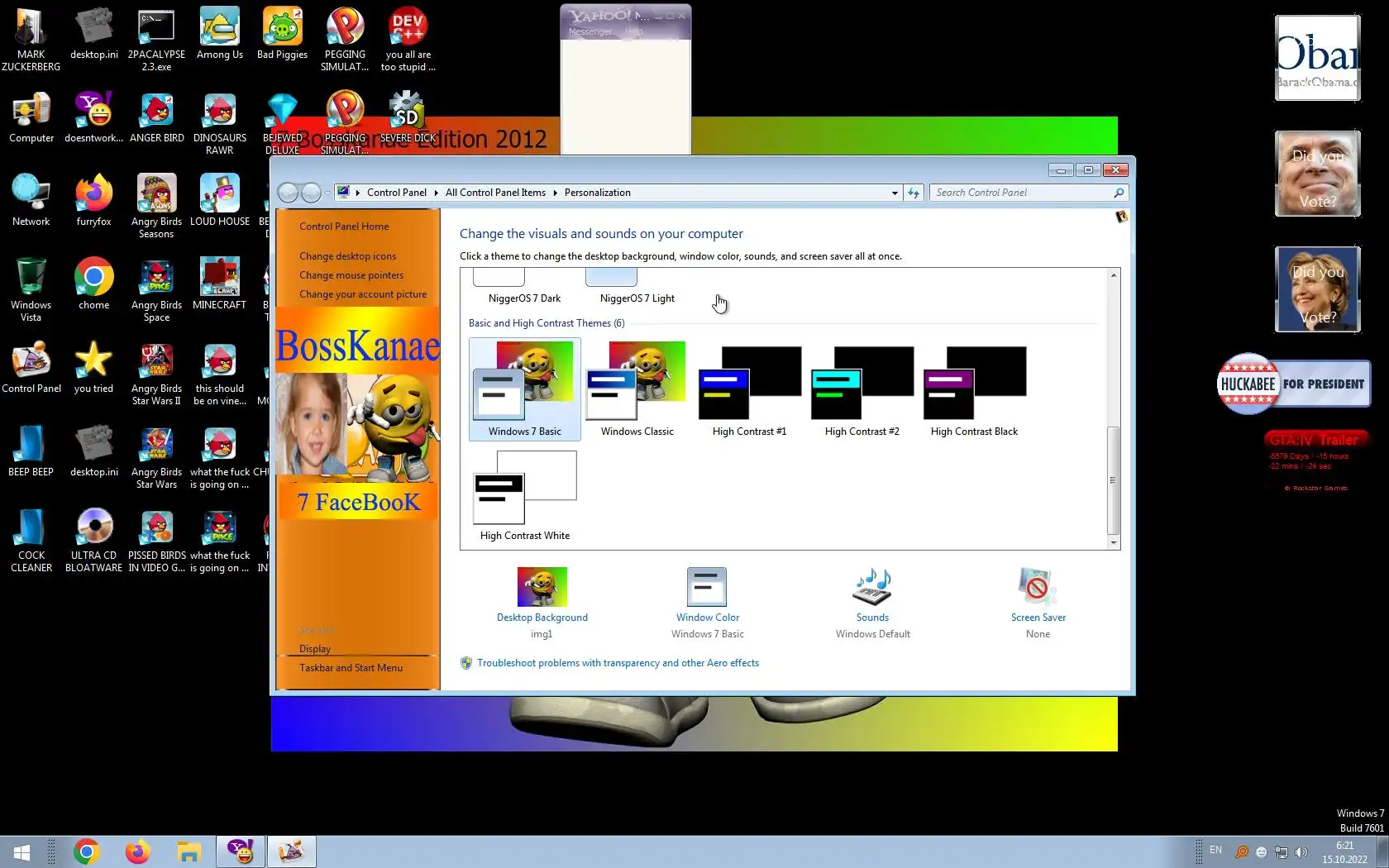1389x868 pixels.
Task: Select the Network desktop icon
Action: pyautogui.click(x=31, y=202)
